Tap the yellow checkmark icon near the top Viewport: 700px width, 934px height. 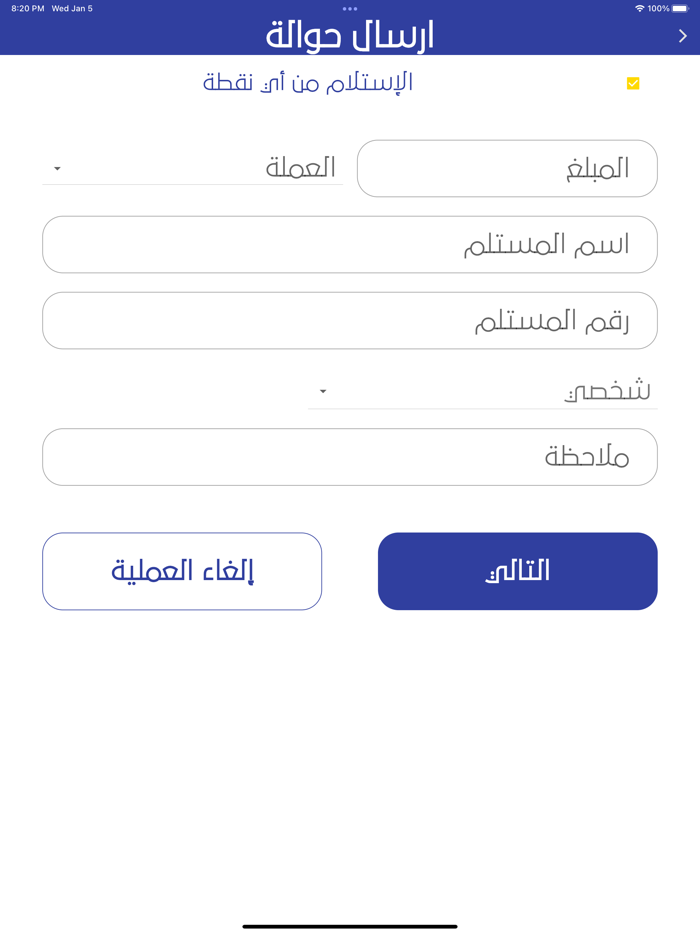point(631,83)
